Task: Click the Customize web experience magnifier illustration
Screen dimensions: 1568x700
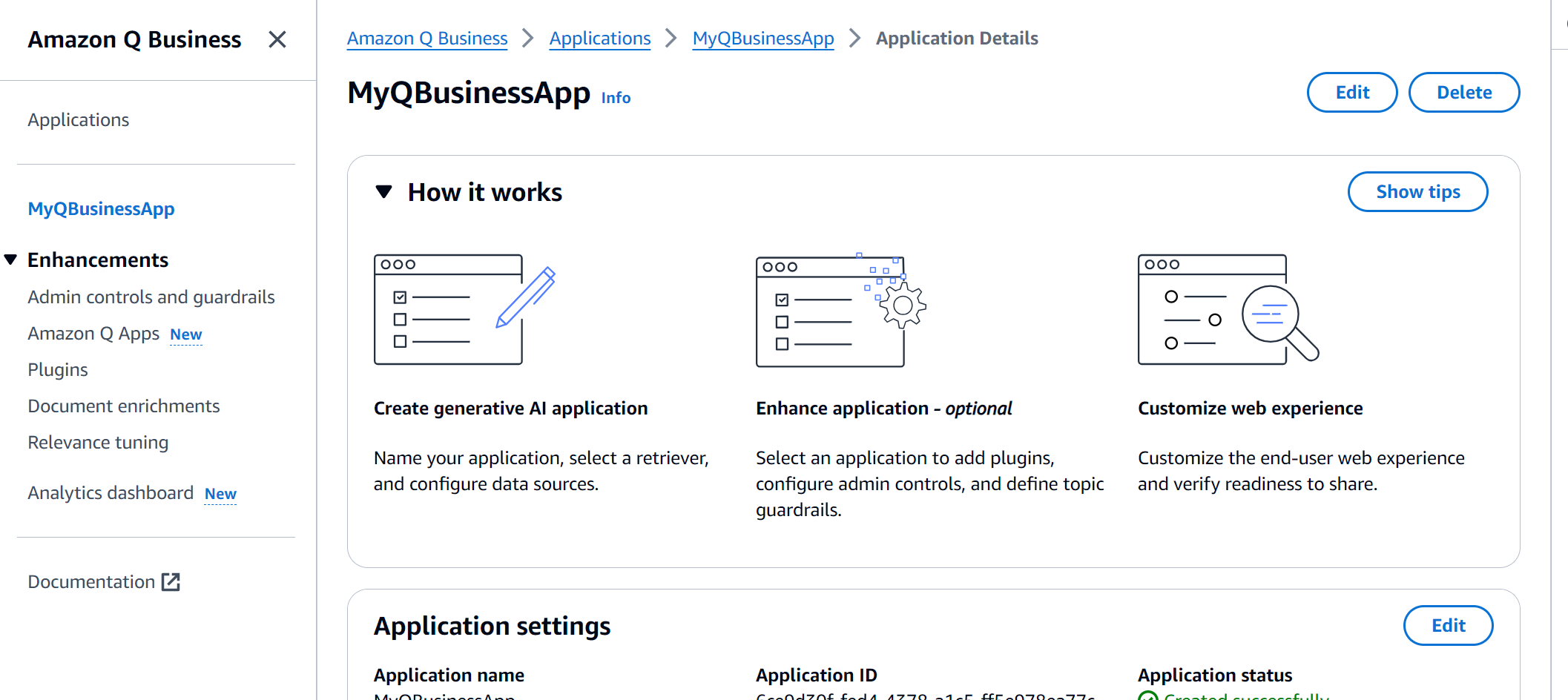Action: pos(1228,309)
